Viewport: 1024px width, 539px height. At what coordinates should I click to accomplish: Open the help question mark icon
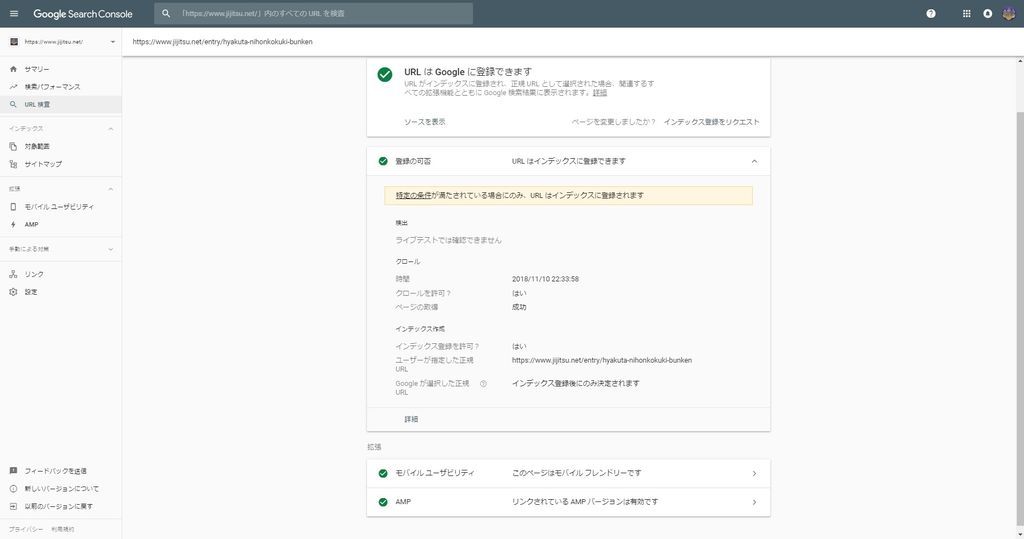(931, 14)
